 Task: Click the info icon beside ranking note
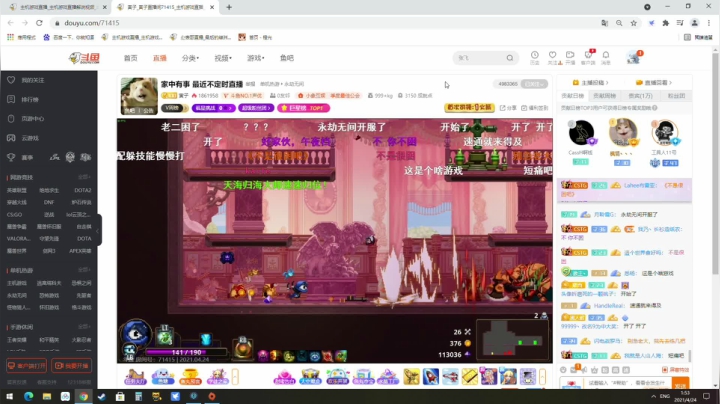[x=654, y=108]
